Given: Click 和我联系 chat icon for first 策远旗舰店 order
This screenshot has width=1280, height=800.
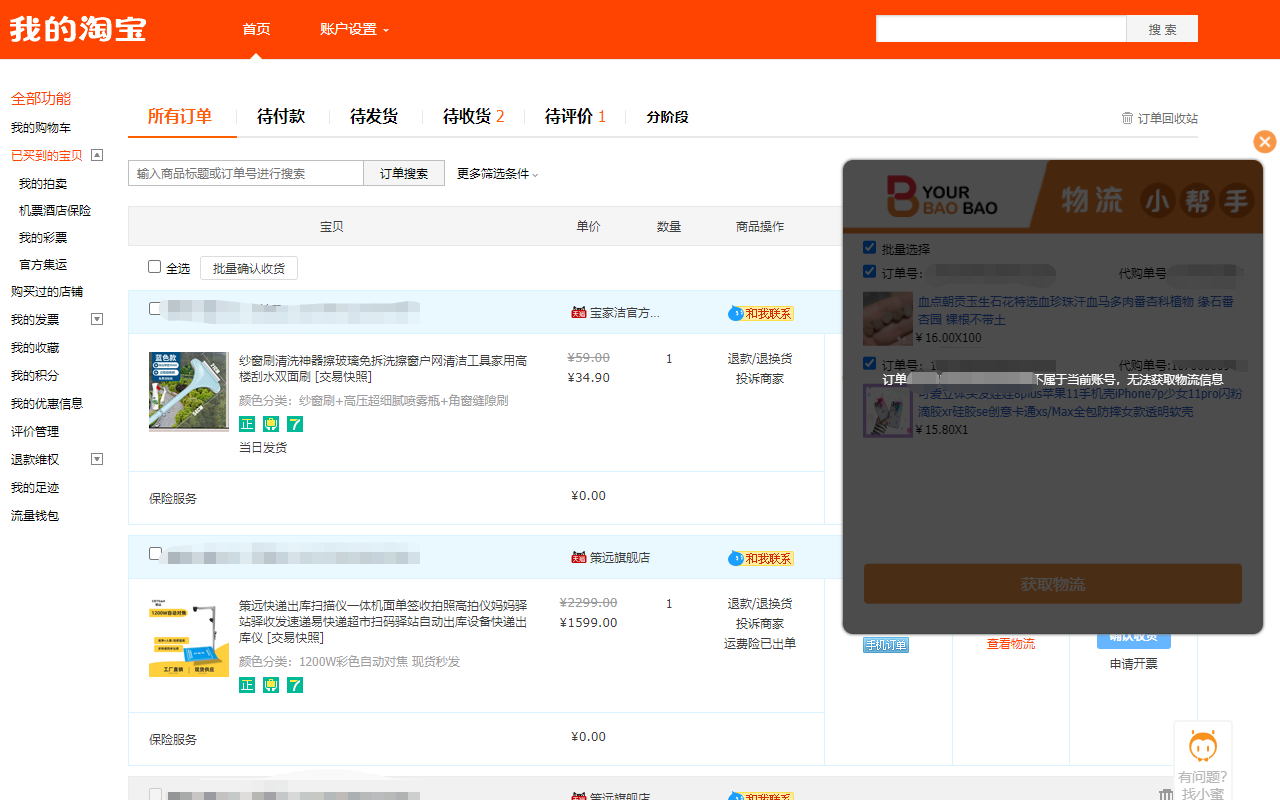Looking at the screenshot, I should pyautogui.click(x=761, y=558).
